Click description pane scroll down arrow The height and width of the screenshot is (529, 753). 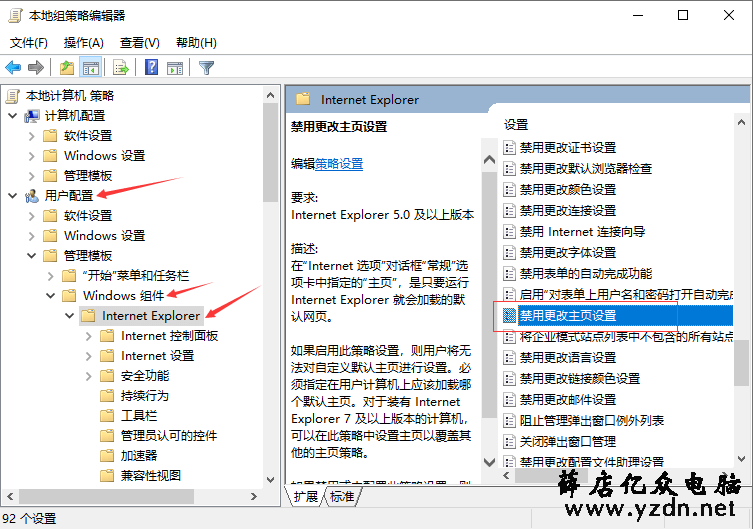click(489, 462)
